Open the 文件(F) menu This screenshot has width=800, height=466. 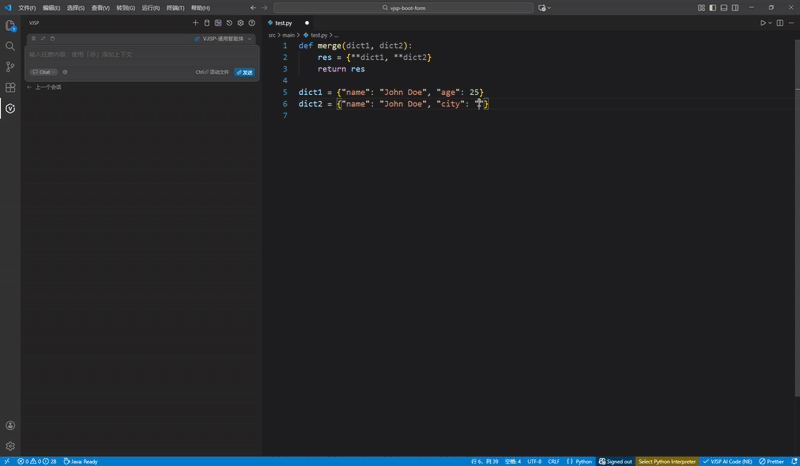(x=27, y=7)
